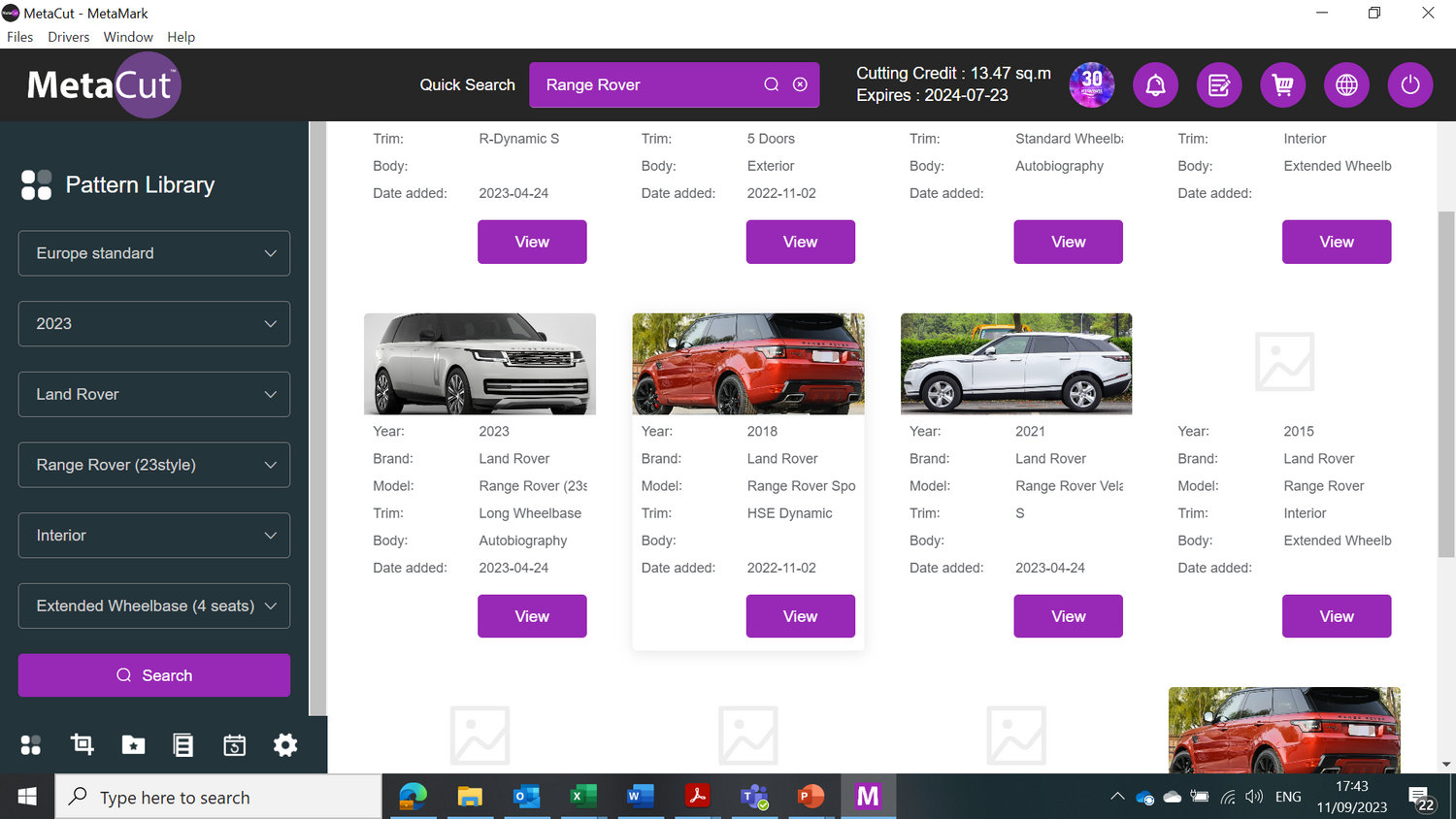Screen dimensions: 1456x819
Task: Open the calendar history icon
Action: click(x=234, y=744)
